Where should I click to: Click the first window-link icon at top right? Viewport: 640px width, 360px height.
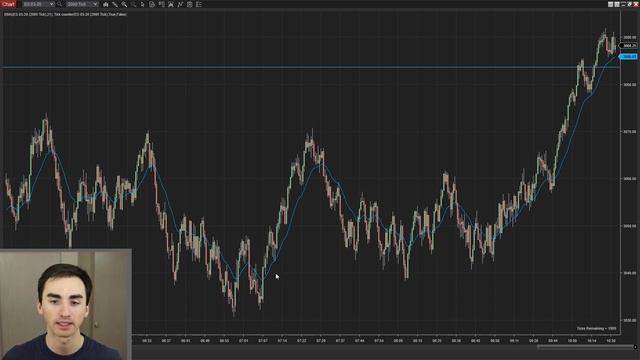point(611,4)
